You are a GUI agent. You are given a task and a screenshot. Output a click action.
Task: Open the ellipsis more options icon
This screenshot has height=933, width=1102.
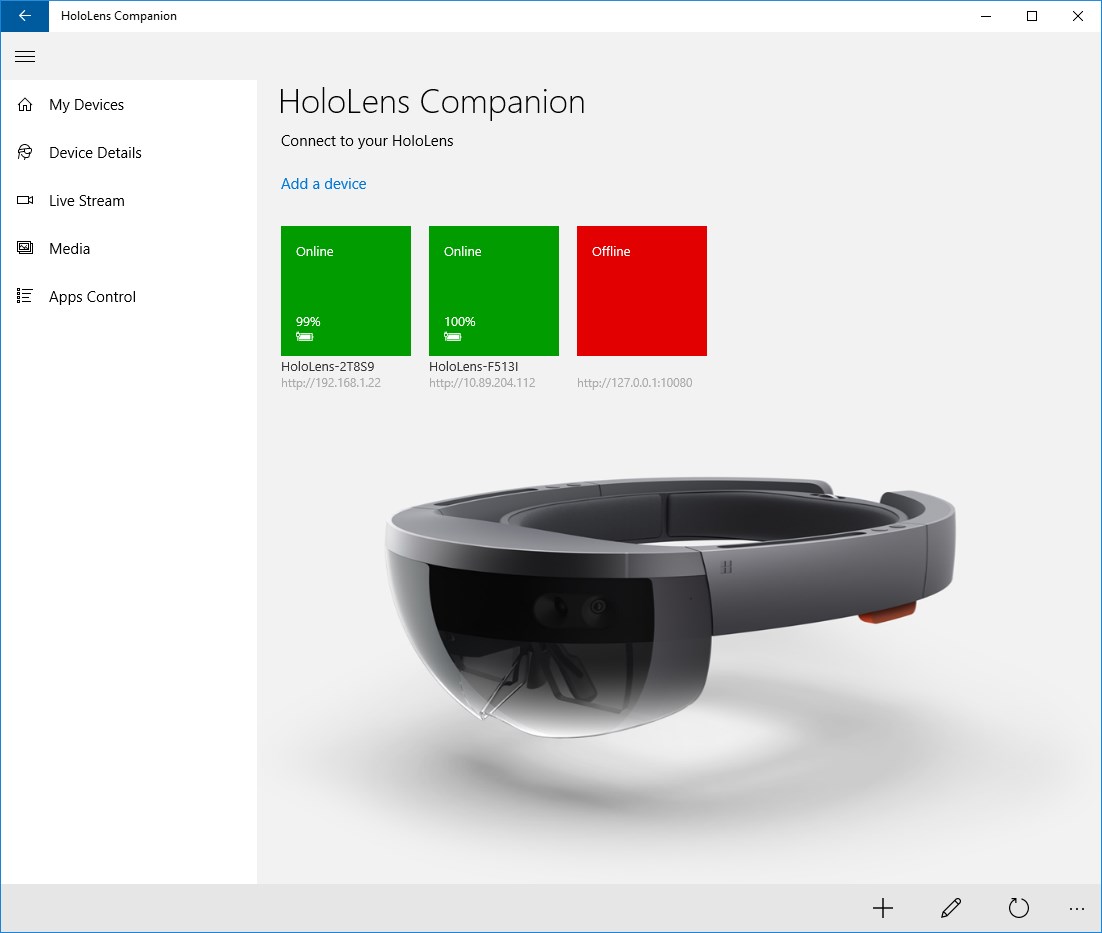(x=1076, y=908)
